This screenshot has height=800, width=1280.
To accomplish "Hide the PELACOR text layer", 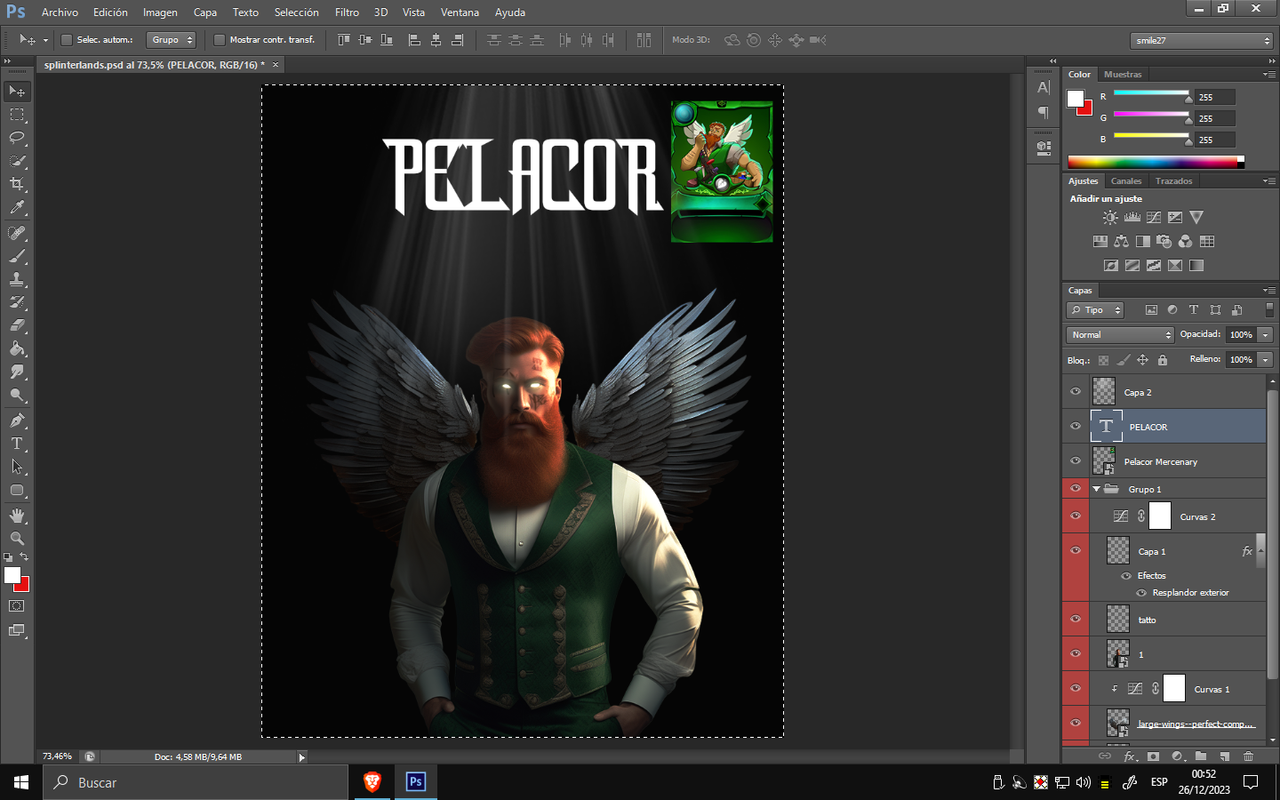I will (x=1076, y=426).
